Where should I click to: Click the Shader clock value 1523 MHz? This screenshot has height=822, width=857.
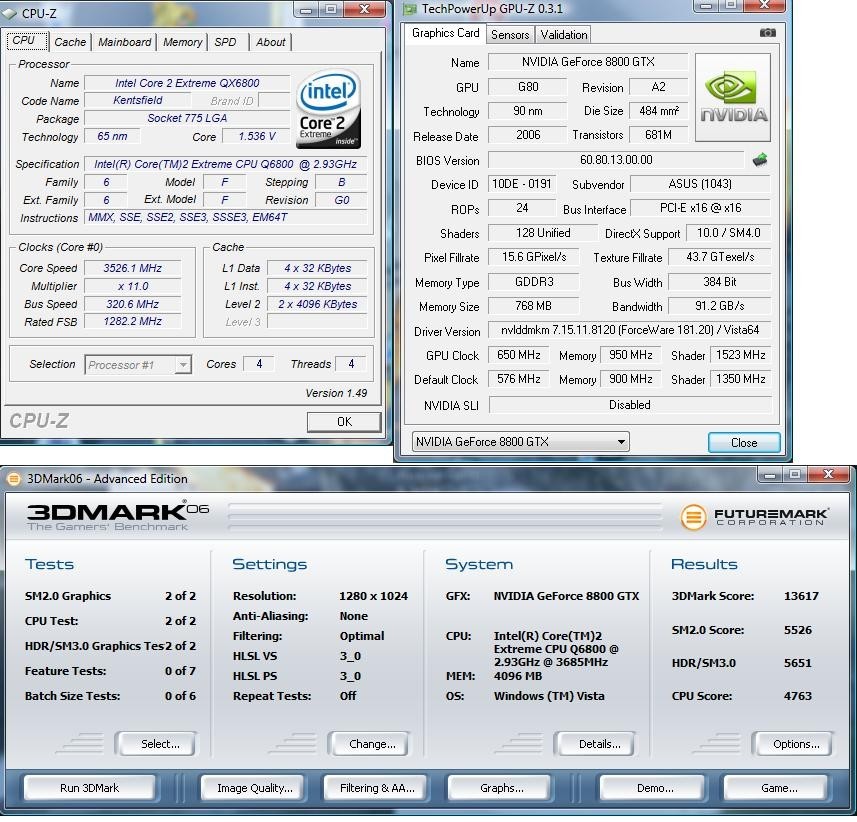740,355
